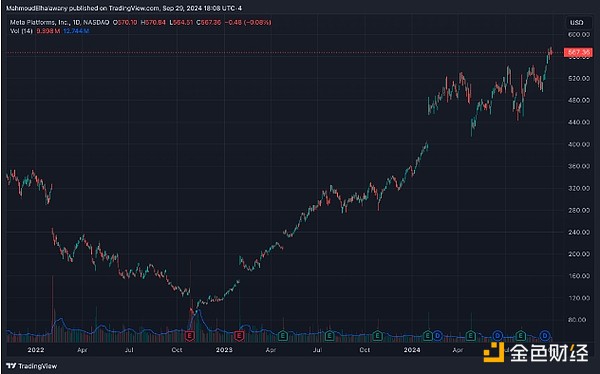Click the 520.00 price axis label

pos(579,78)
